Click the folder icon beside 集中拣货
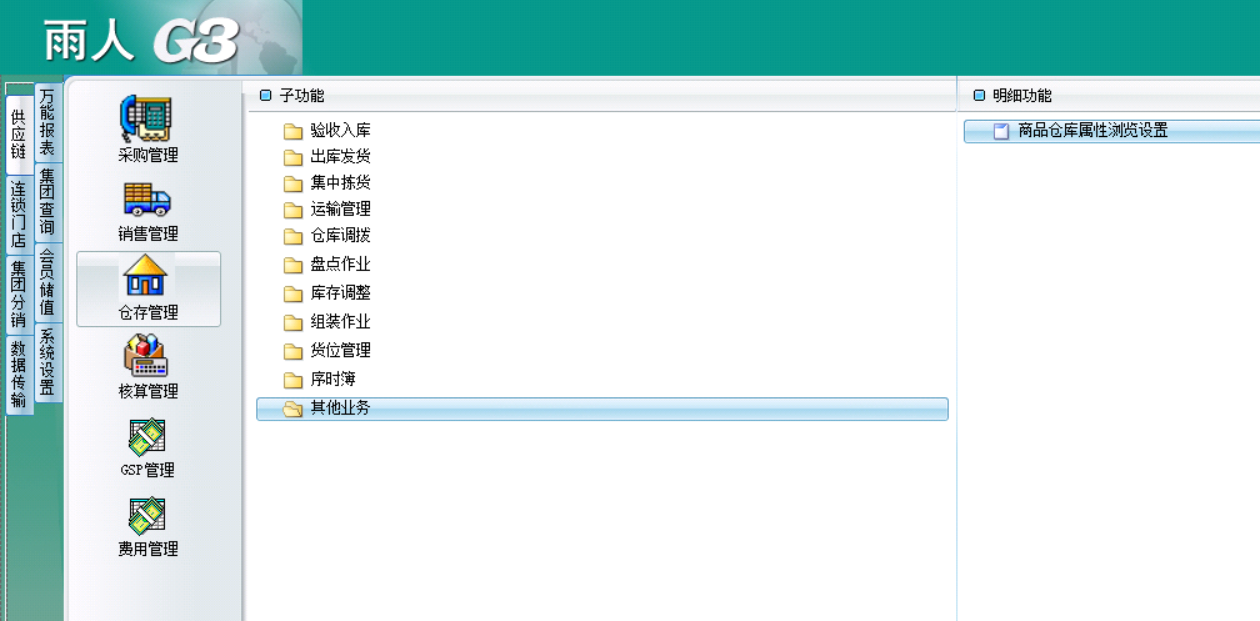Image resolution: width=1260 pixels, height=621 pixels. (x=293, y=183)
